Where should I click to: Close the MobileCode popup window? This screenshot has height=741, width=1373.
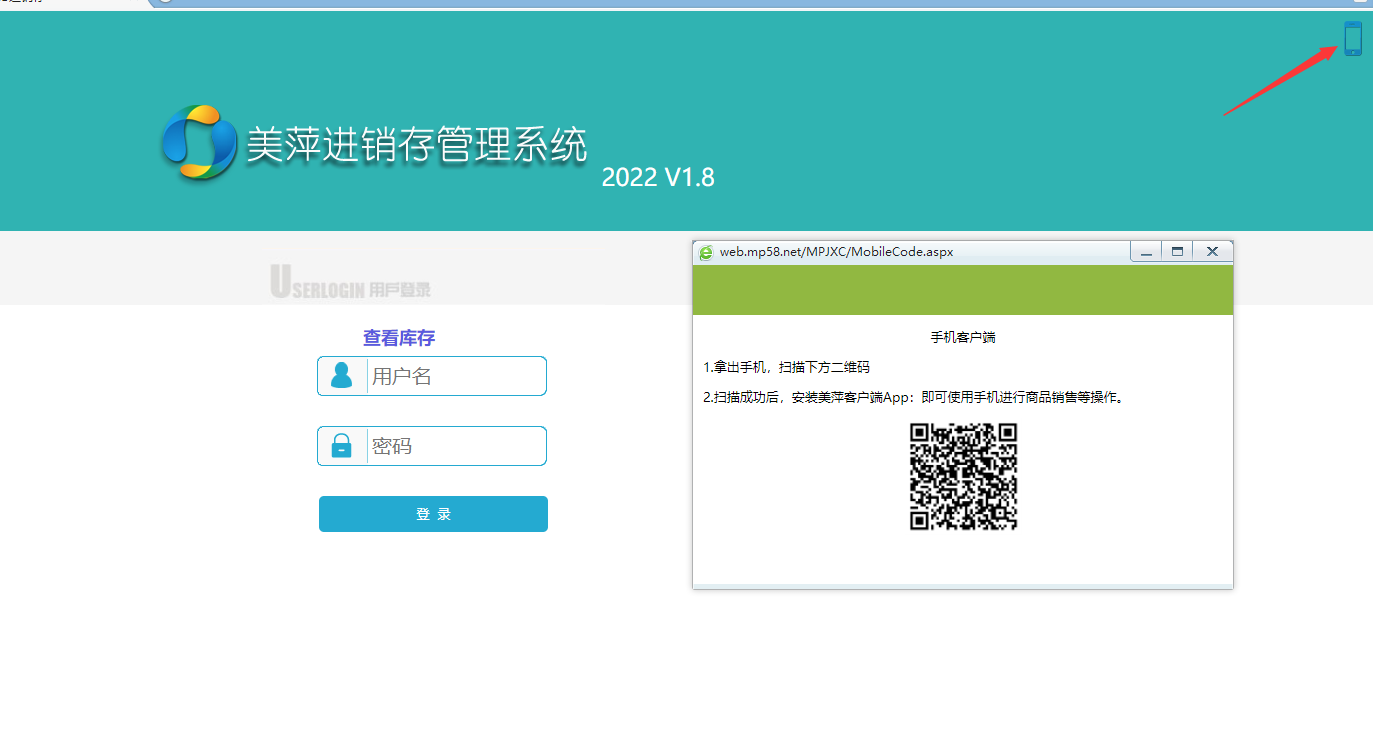coord(1212,252)
